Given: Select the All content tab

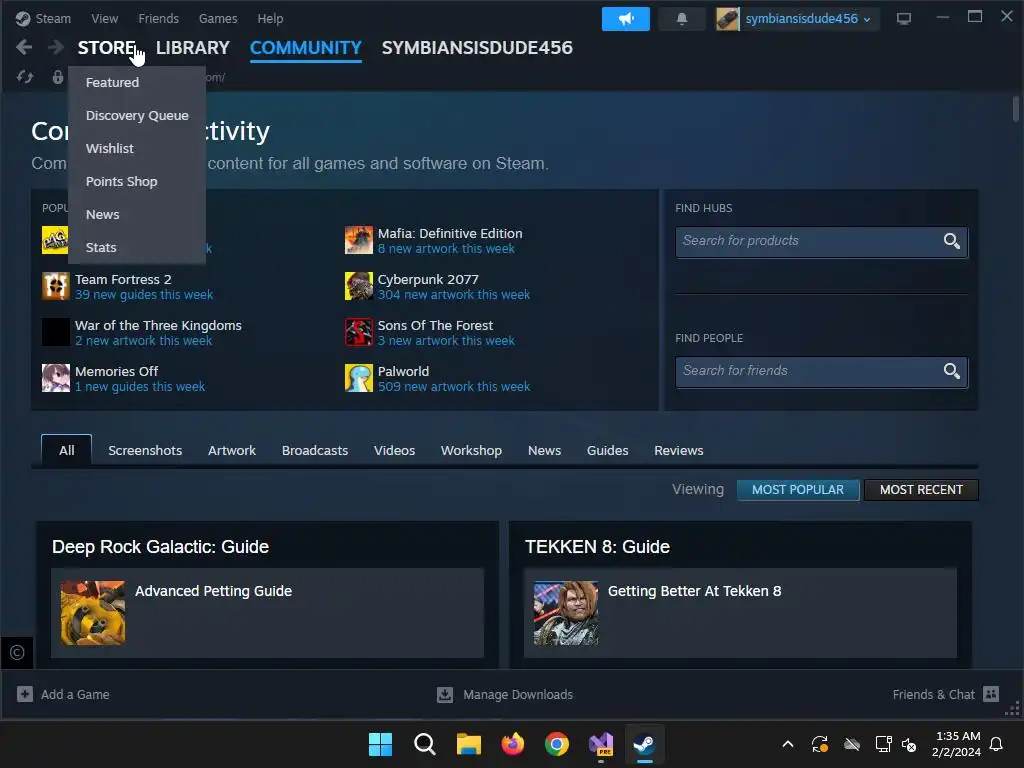Looking at the screenshot, I should click(67, 450).
